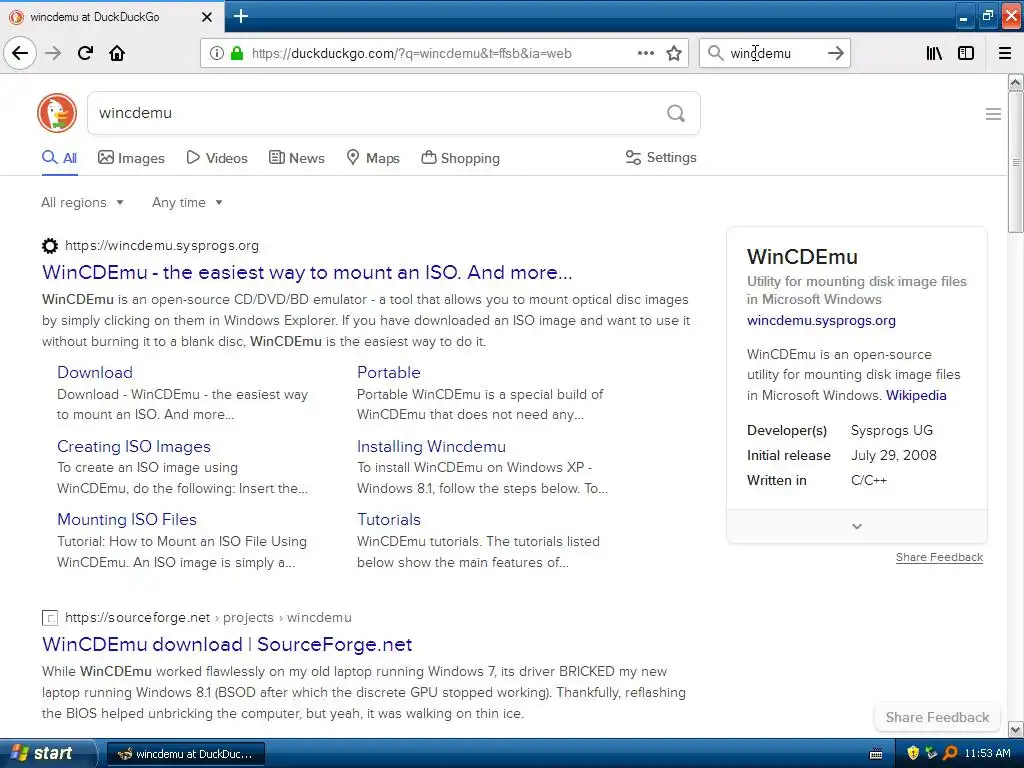Click scrollbar up arrow

point(1015,82)
